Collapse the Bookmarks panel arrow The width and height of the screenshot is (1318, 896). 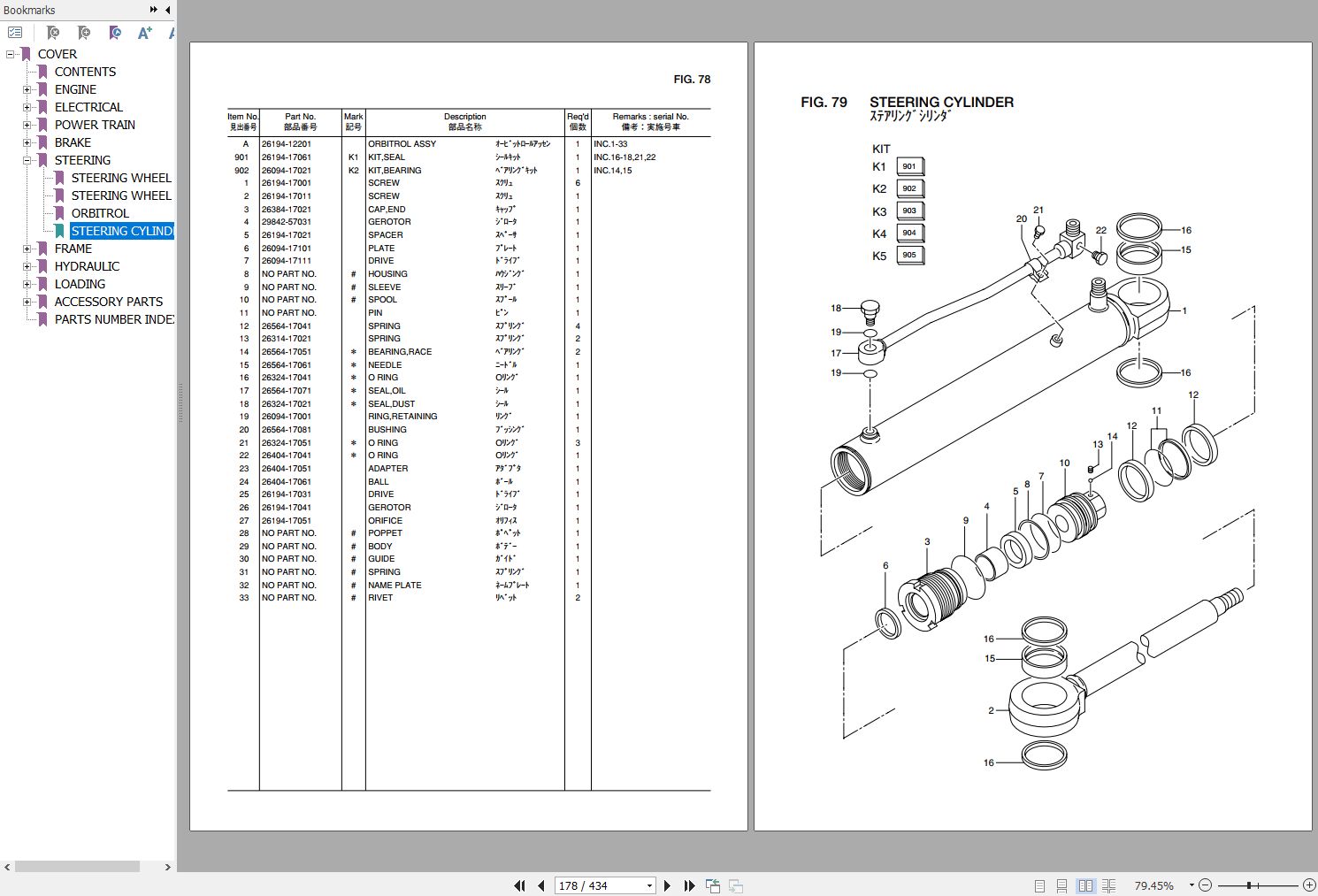(167, 10)
